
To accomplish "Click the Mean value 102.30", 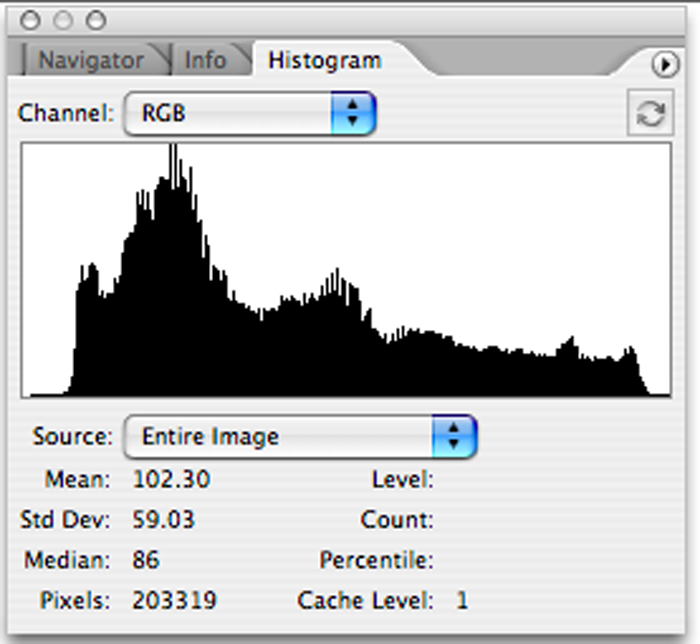I will pyautogui.click(x=171, y=479).
